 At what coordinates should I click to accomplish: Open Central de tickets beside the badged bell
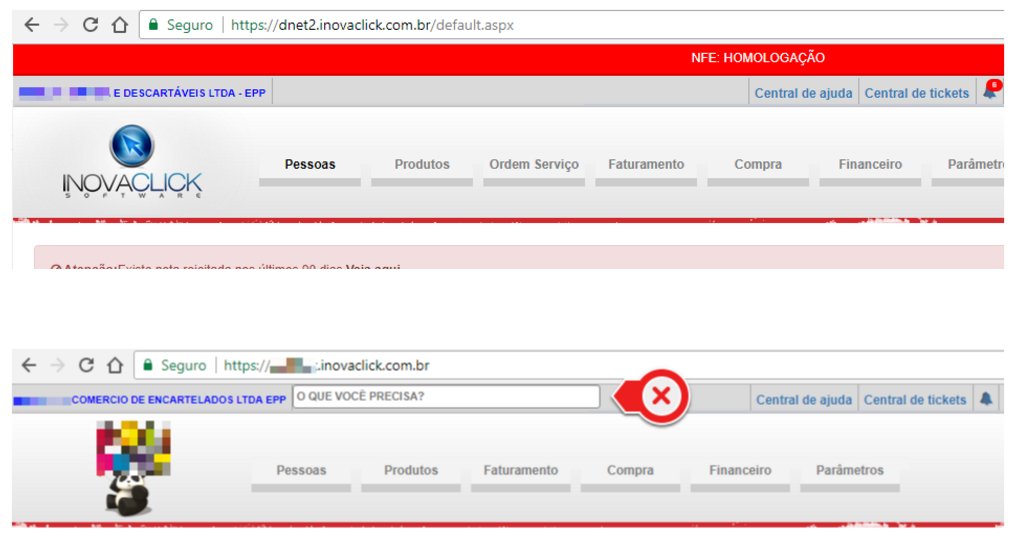pos(916,93)
